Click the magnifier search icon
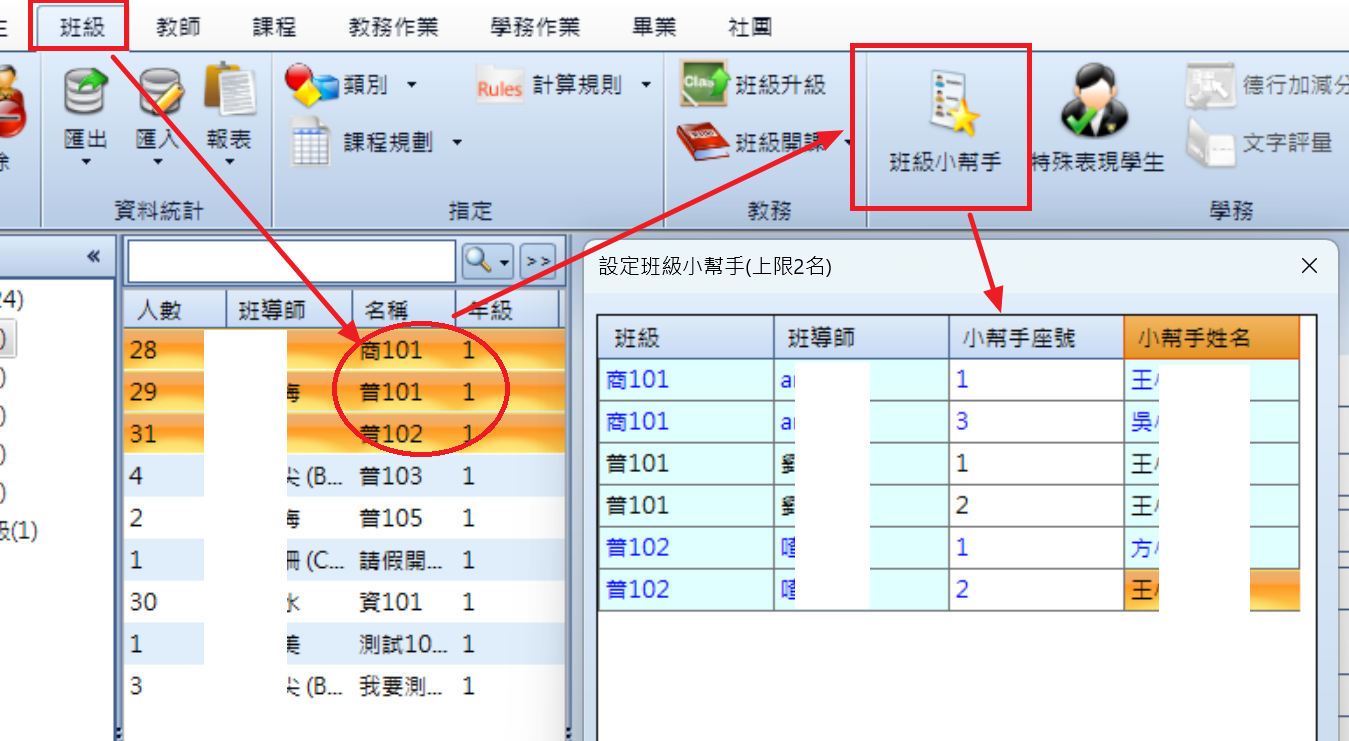Image resolution: width=1349 pixels, height=741 pixels. click(479, 261)
